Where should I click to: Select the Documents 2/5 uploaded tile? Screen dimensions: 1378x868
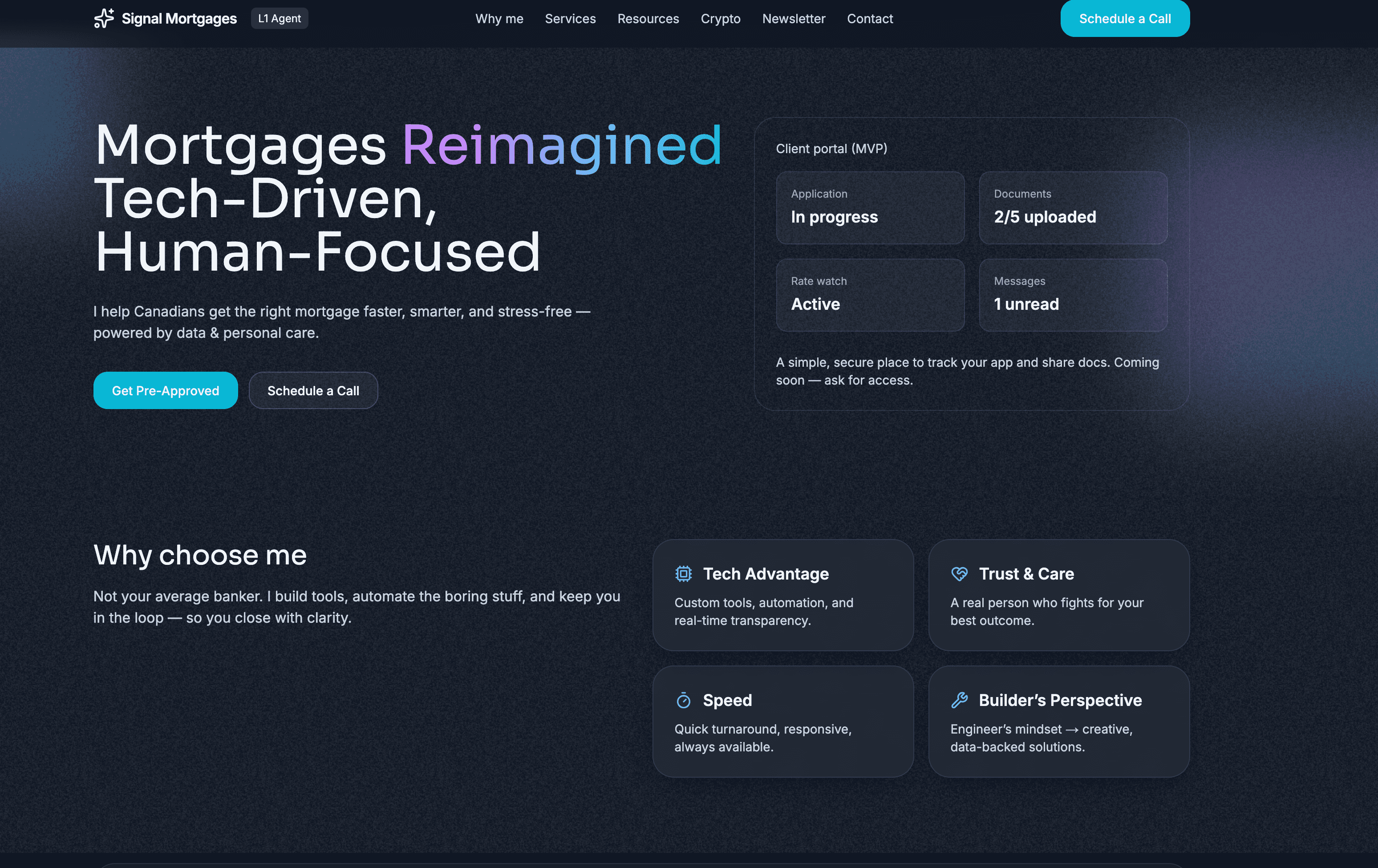click(1072, 208)
